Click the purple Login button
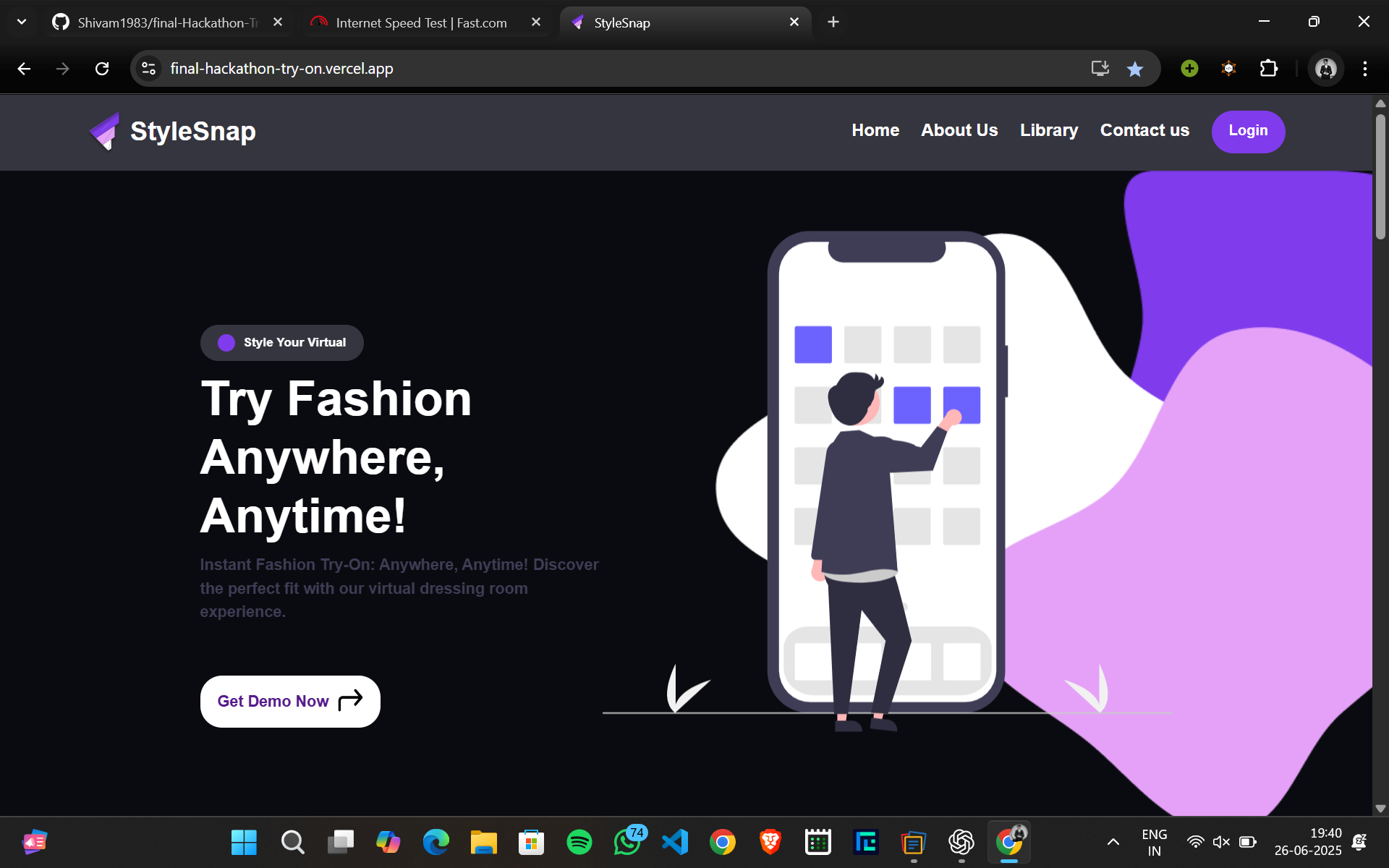1389x868 pixels. click(1248, 131)
